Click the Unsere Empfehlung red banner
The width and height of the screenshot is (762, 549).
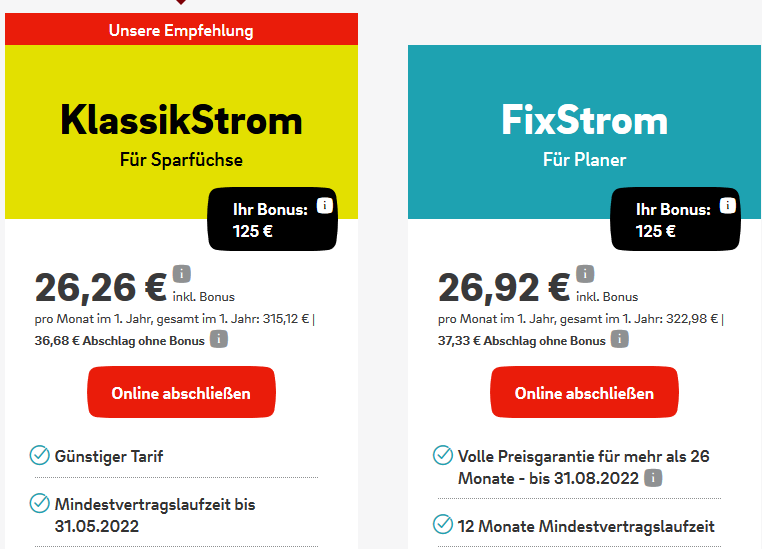[x=181, y=29]
